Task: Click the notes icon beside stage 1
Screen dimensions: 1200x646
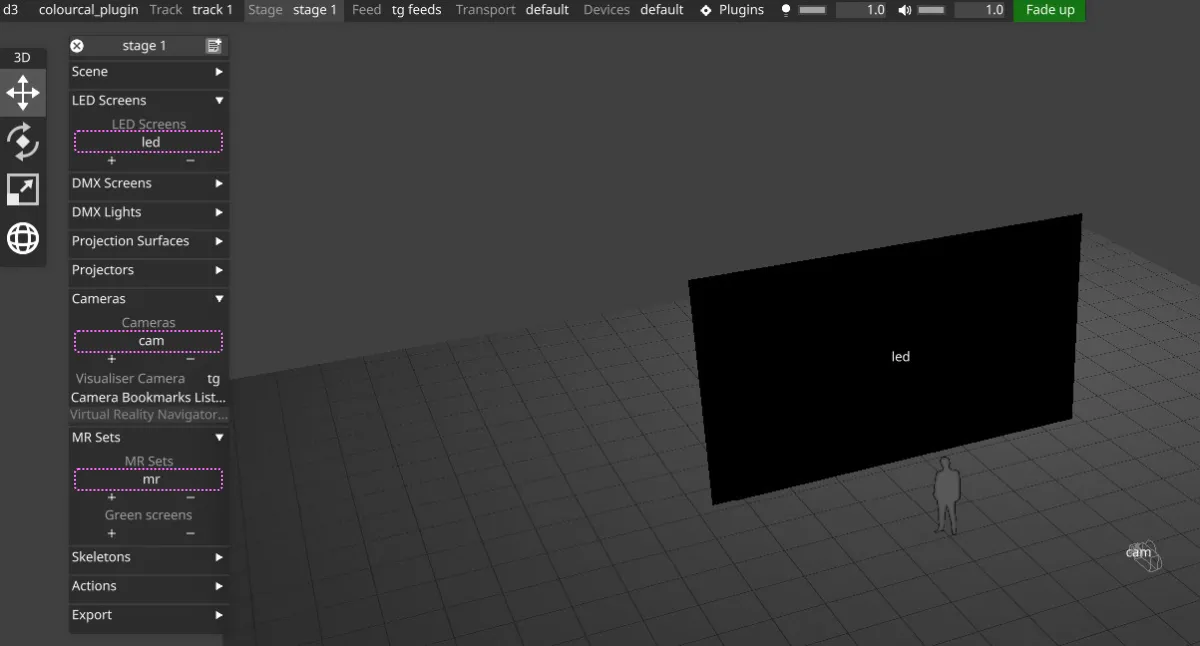Action: click(x=213, y=45)
